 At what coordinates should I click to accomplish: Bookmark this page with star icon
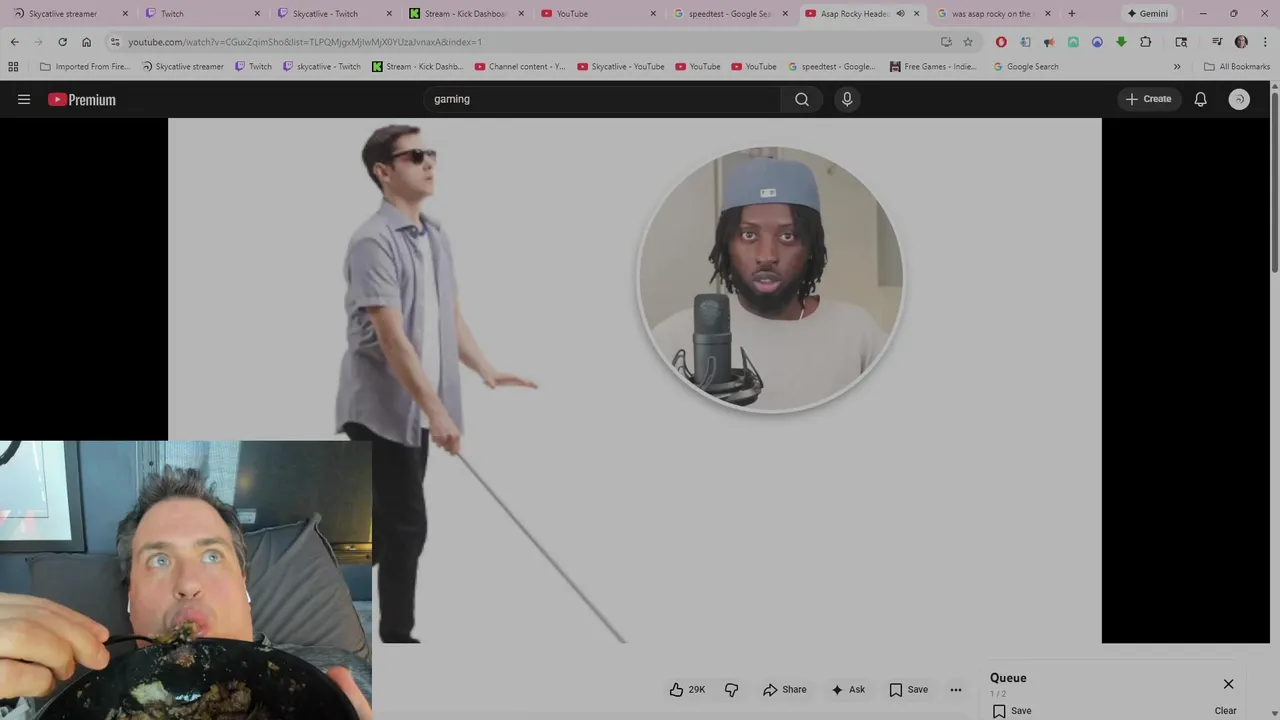pyautogui.click(x=968, y=42)
